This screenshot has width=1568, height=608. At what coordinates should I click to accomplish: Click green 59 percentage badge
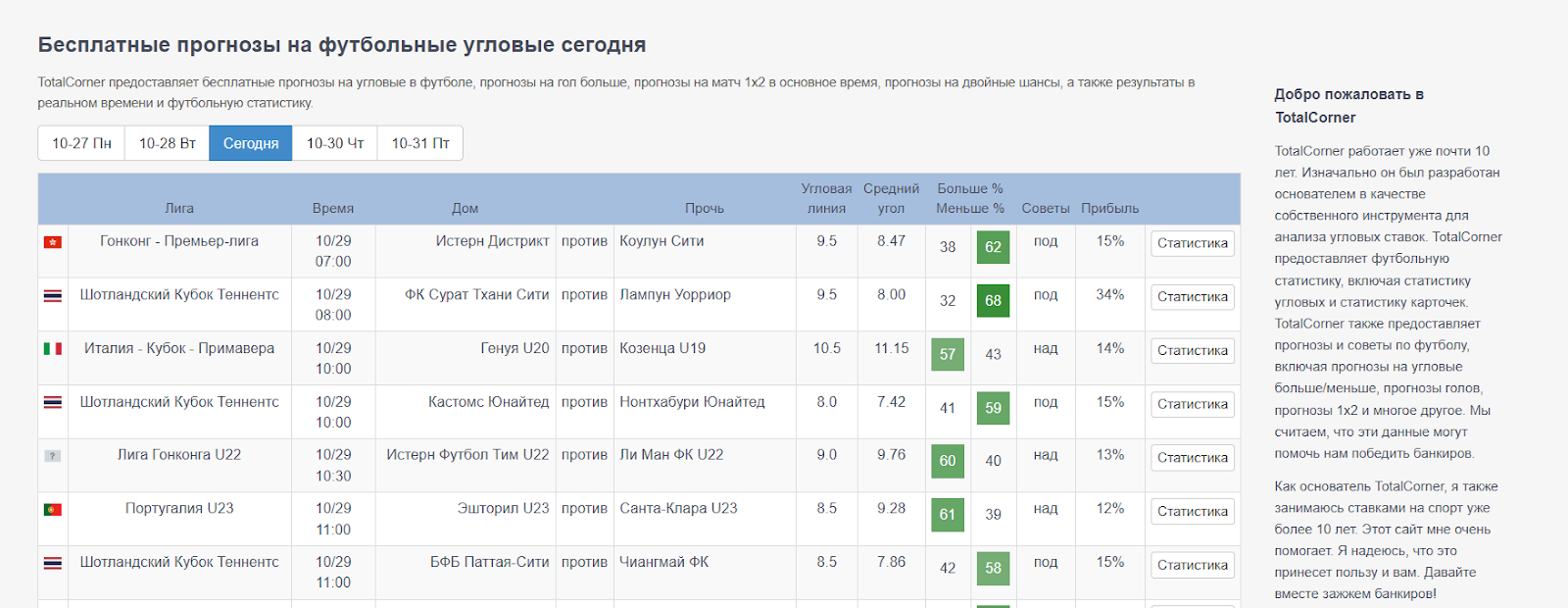click(993, 408)
